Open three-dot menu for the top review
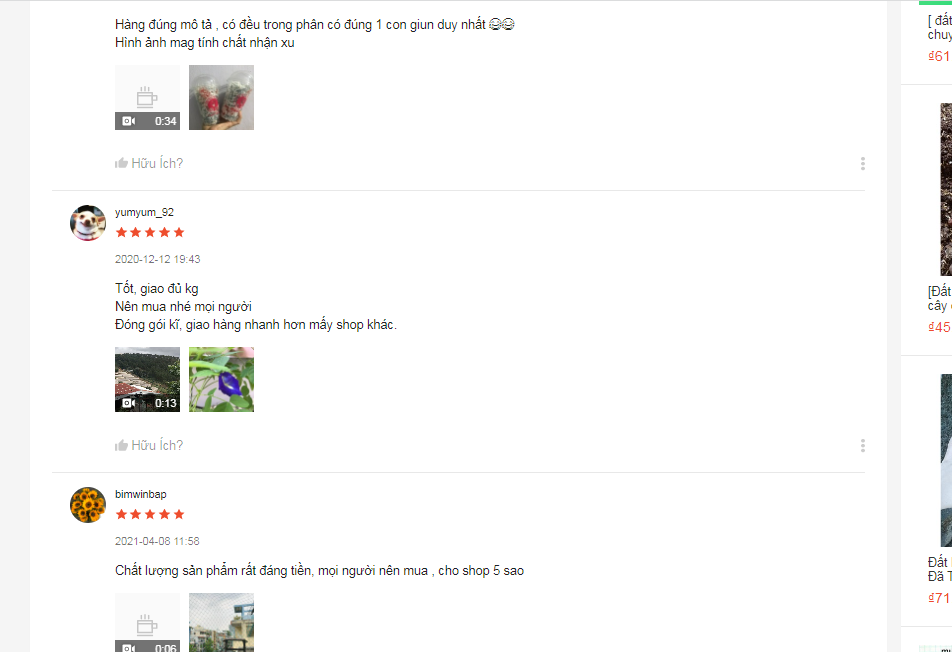Viewport: 952px width, 652px height. pyautogui.click(x=862, y=163)
